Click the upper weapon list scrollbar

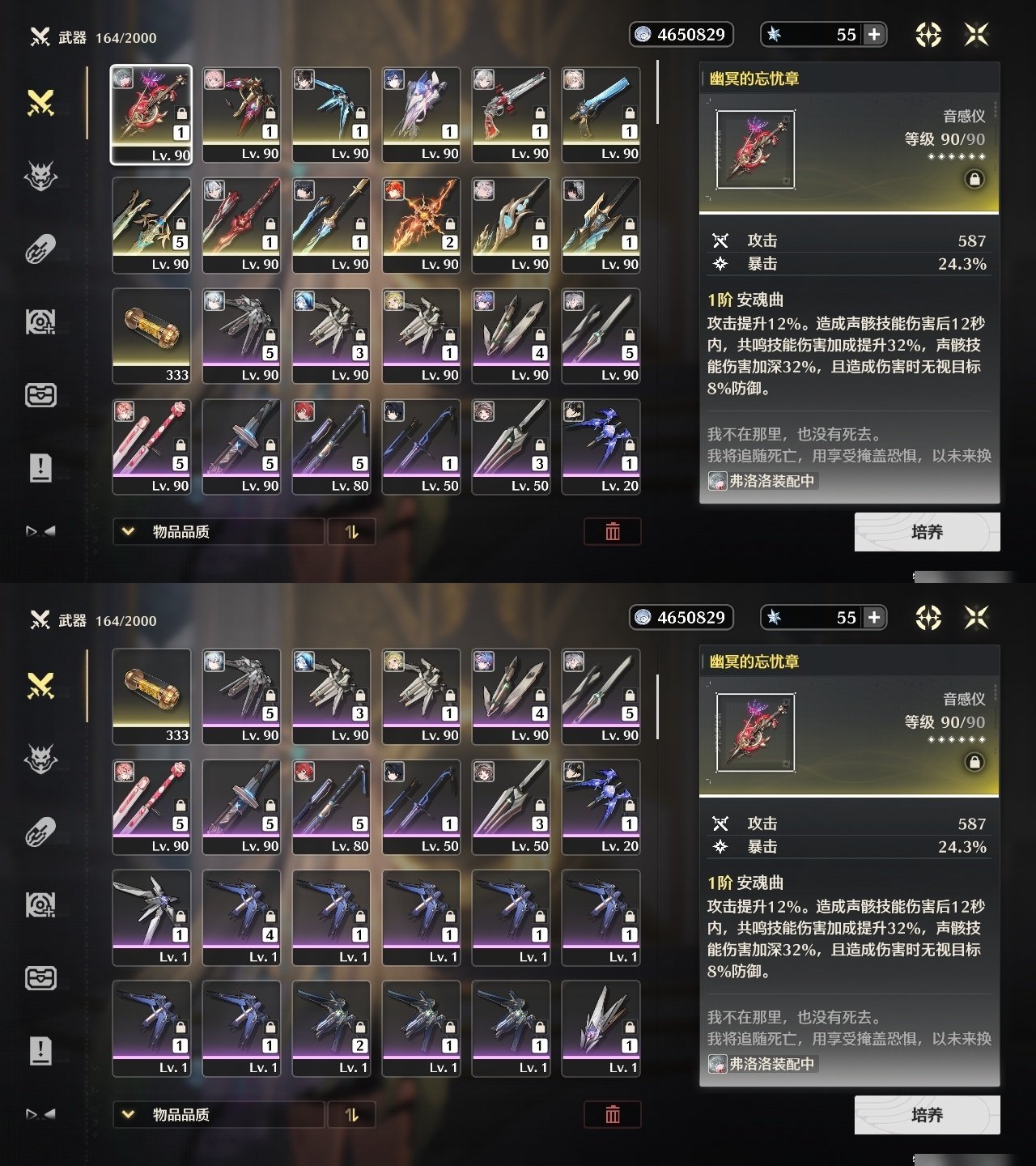tap(657, 92)
